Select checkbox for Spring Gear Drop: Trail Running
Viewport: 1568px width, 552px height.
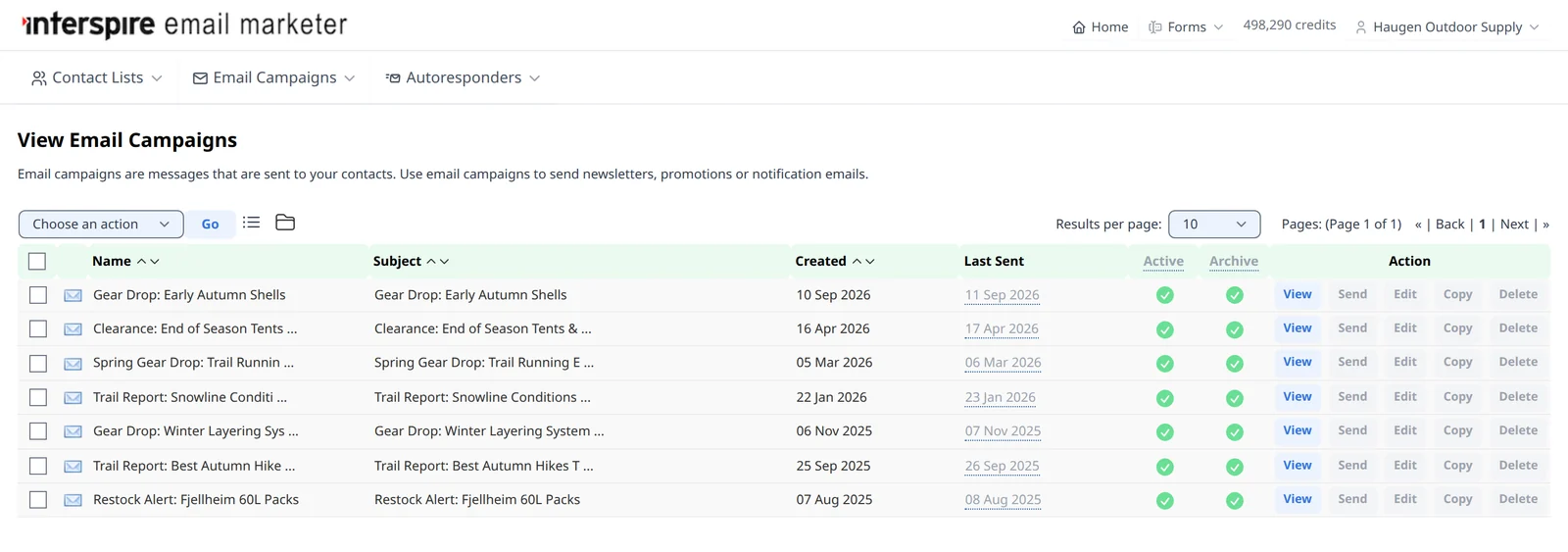[x=37, y=364]
